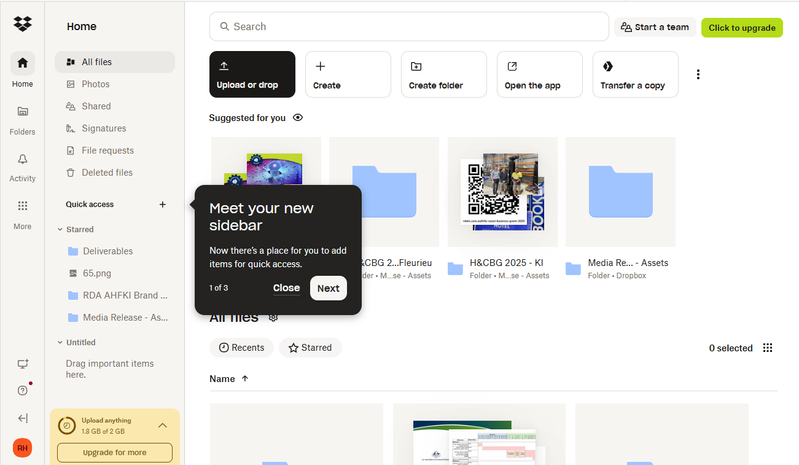Click the Search input field
799x465 pixels.
pos(408,27)
